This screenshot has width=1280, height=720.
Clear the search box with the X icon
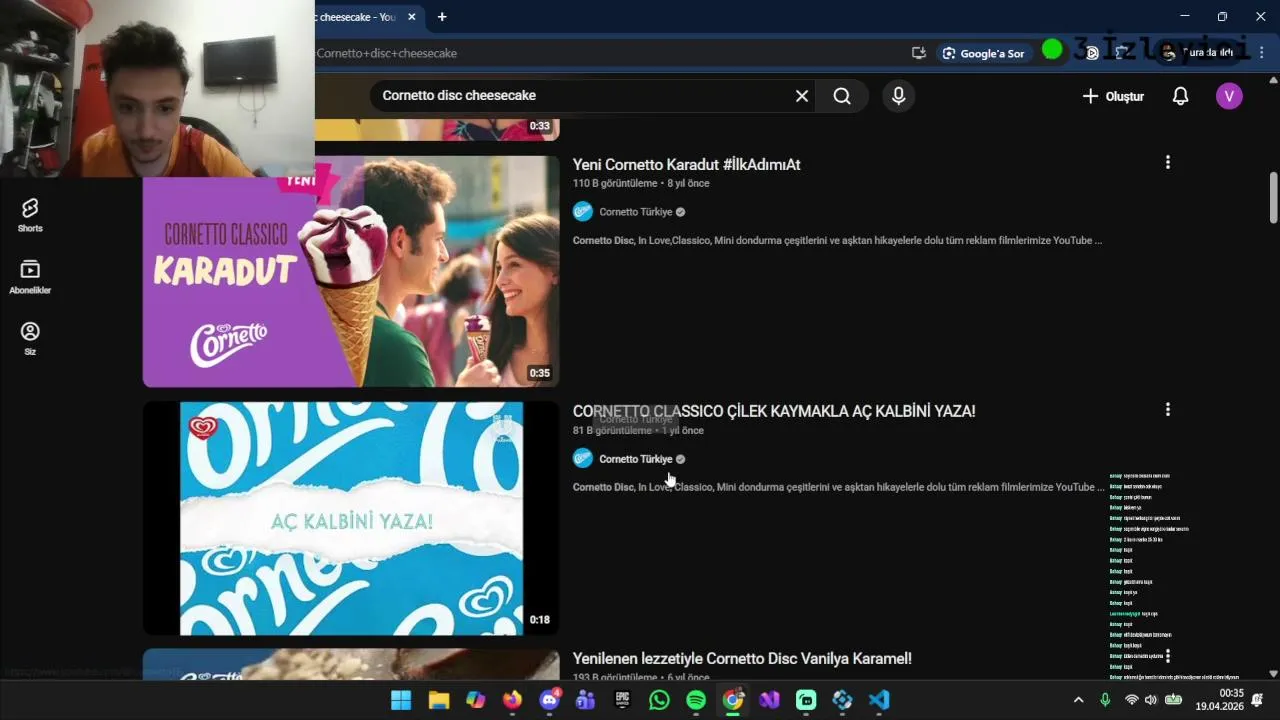tap(802, 96)
